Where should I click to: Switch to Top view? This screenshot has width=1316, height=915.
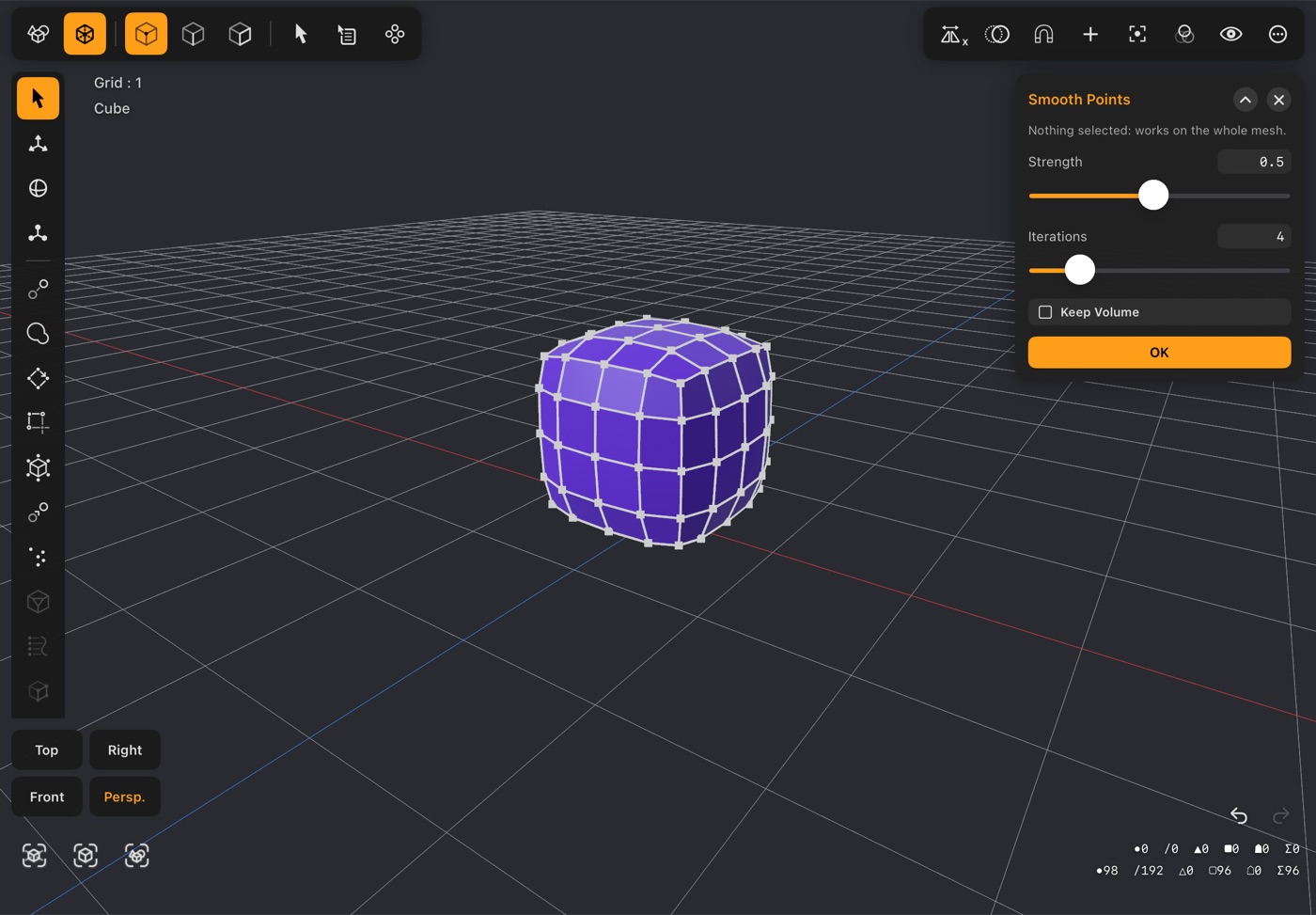[47, 749]
